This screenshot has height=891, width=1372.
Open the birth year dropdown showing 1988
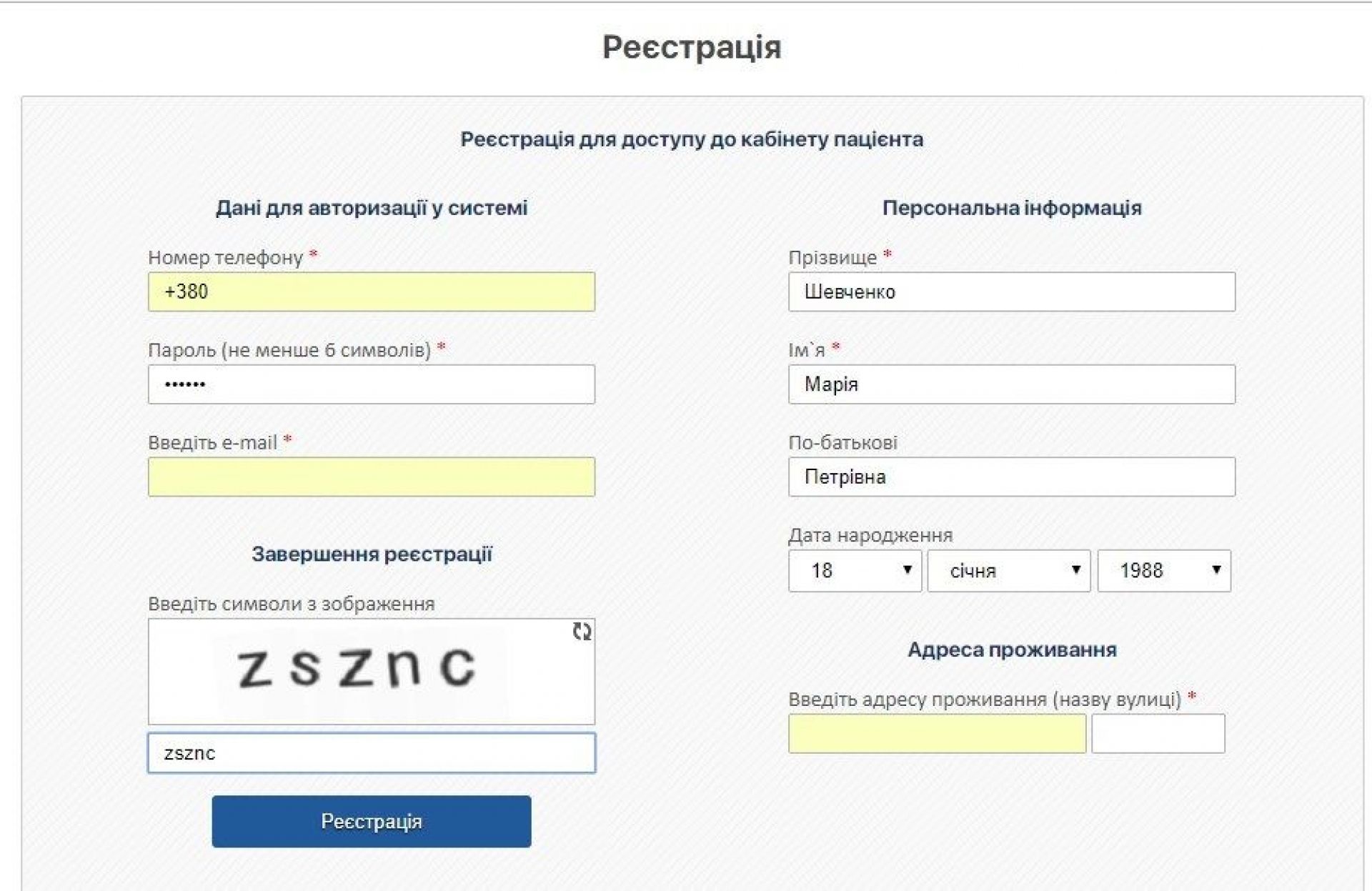[x=1164, y=570]
